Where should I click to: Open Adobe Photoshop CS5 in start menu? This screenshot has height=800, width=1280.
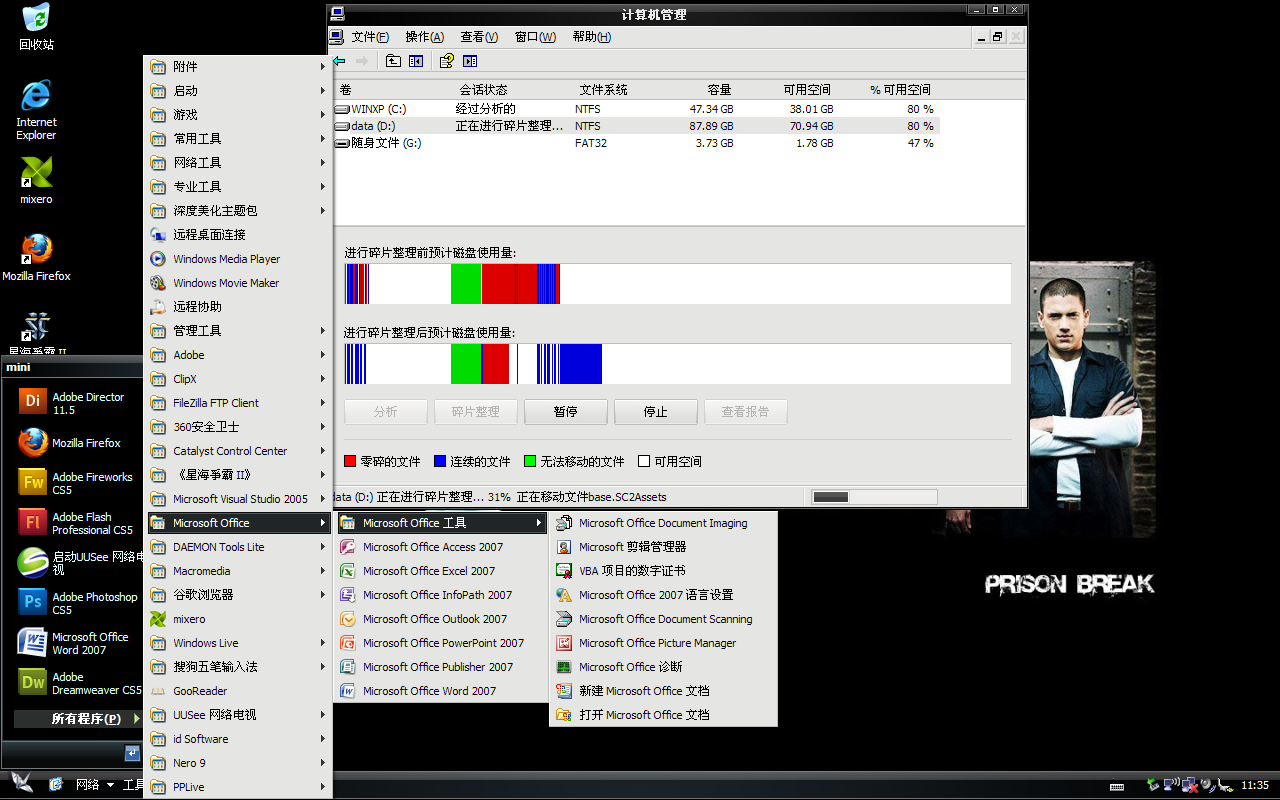78,602
